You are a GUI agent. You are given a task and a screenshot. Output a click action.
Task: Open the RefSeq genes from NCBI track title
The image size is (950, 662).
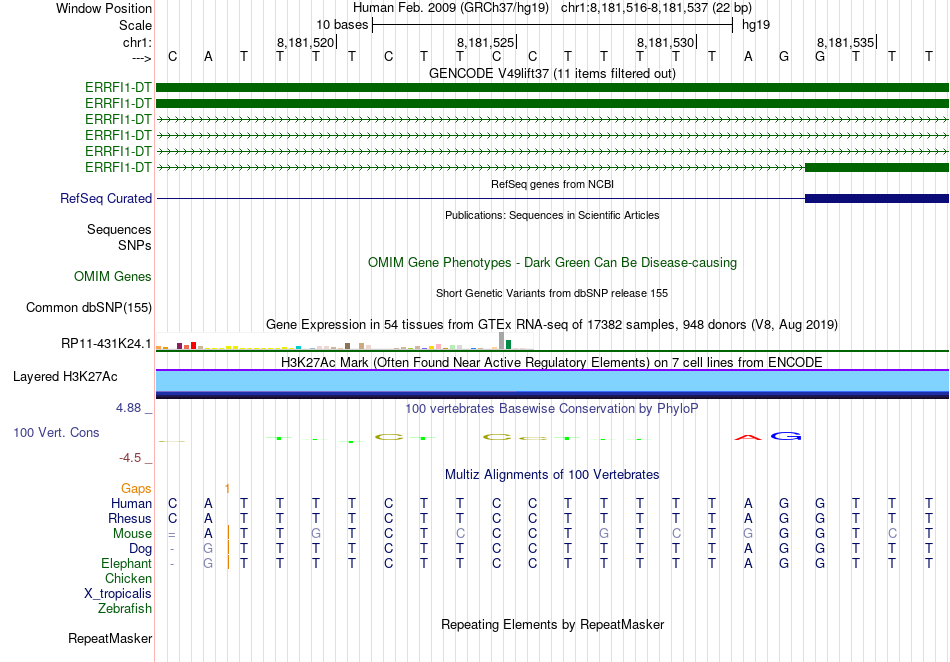(552, 184)
